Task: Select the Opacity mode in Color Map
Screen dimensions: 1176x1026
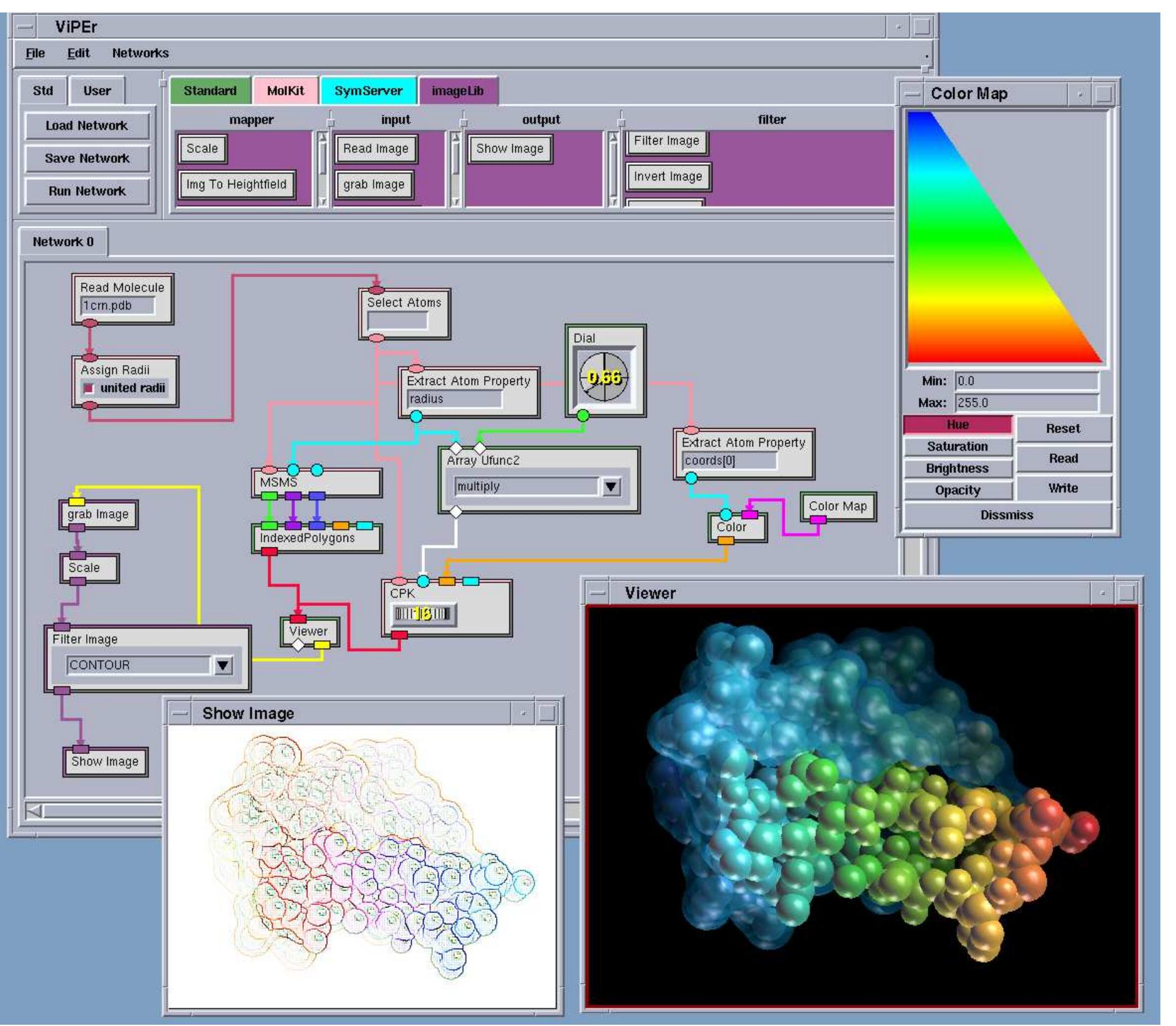Action: tap(957, 491)
